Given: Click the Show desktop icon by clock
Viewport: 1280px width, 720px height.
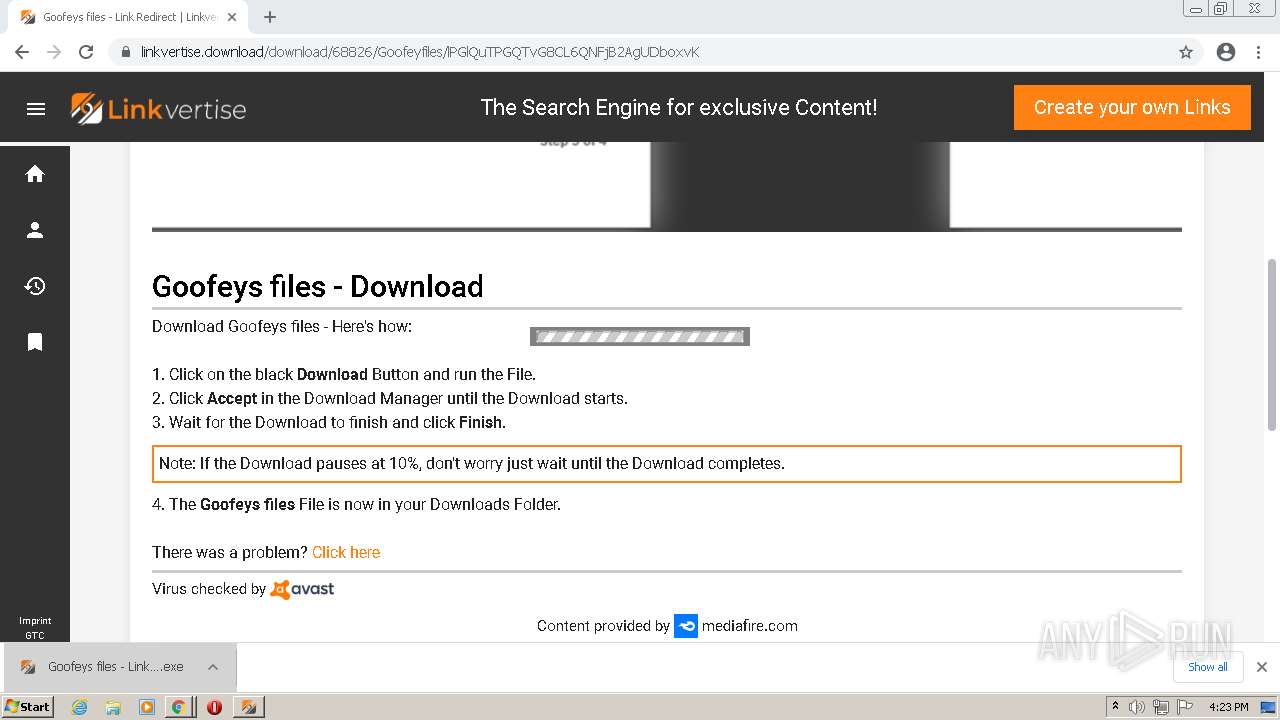Looking at the screenshot, I should (x=1268, y=707).
